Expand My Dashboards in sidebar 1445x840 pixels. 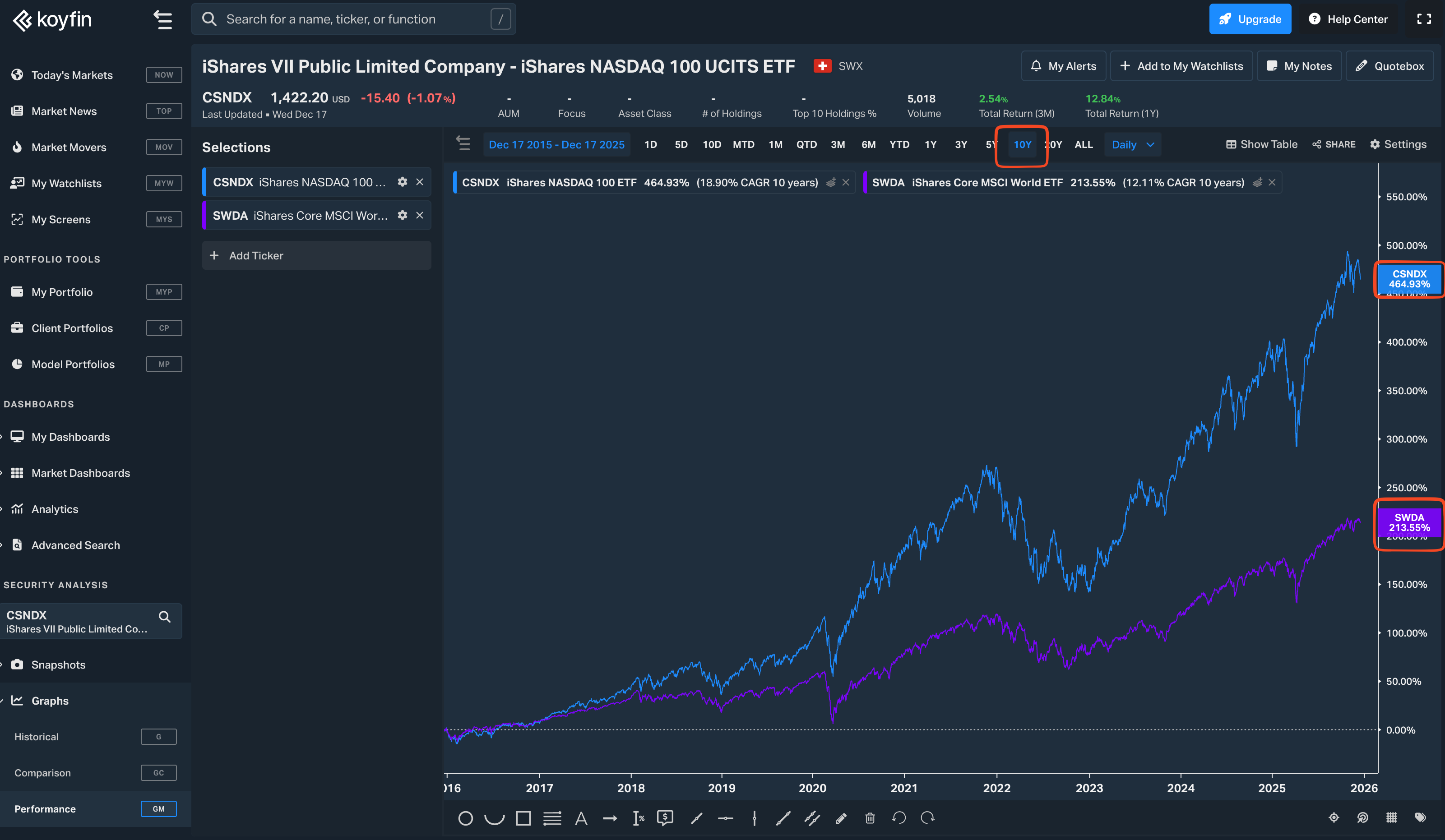(x=70, y=437)
